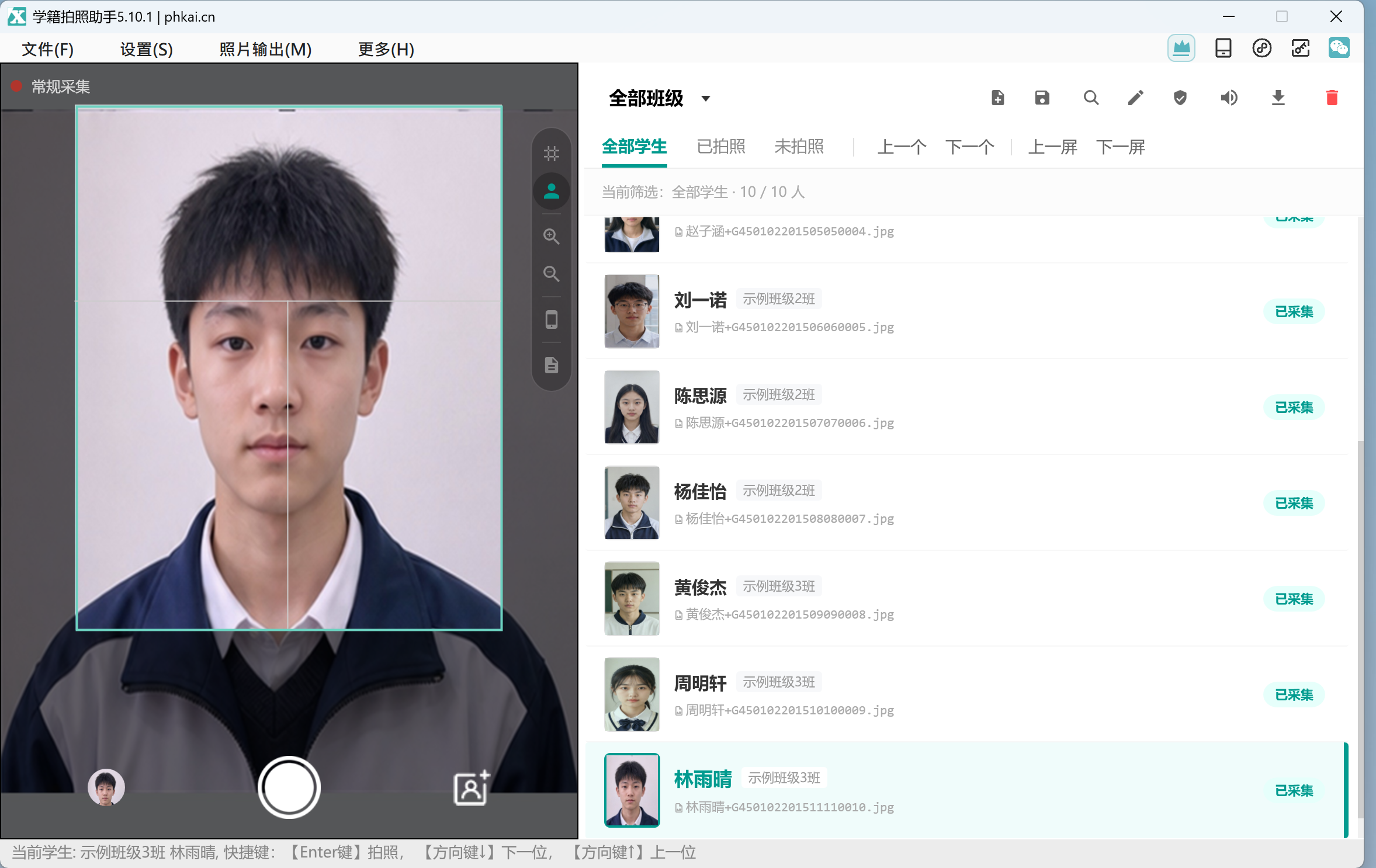Click the import portrait photo icon
Viewport: 1376px width, 868px height.
click(x=472, y=787)
